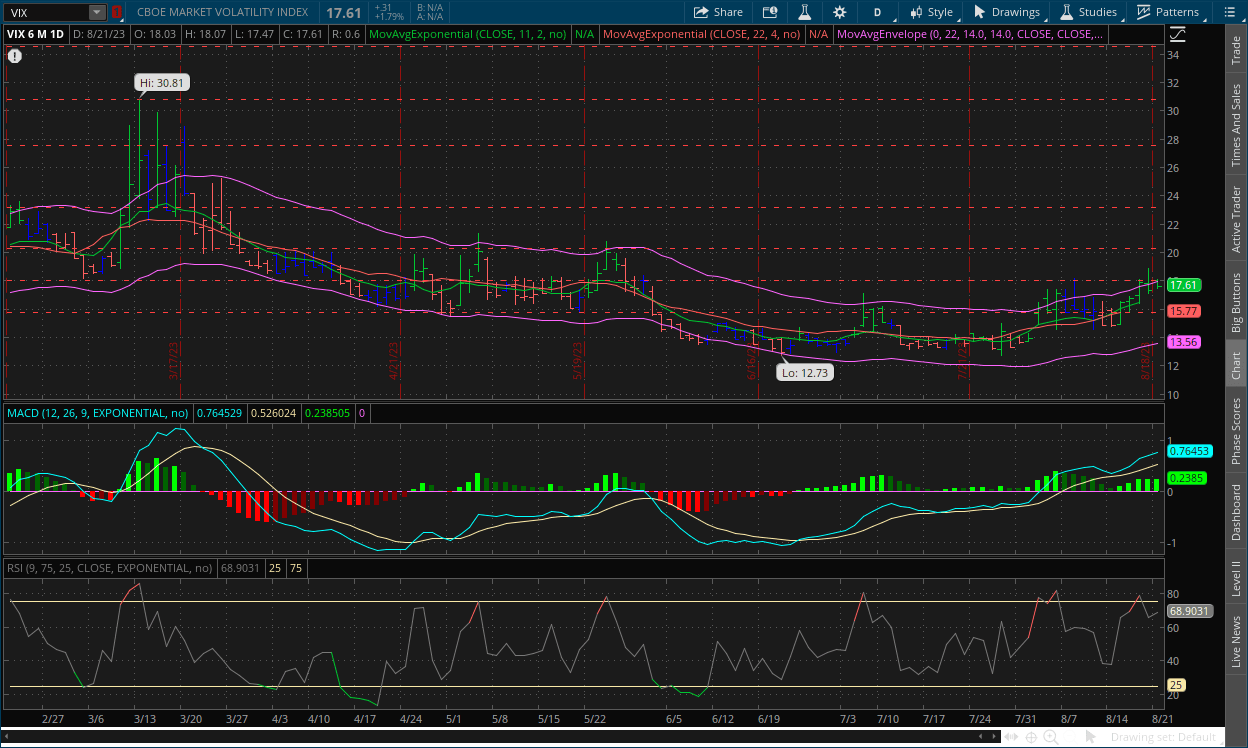The image size is (1248, 748).
Task: Click the 3/13 date label on time axis
Action: tap(144, 719)
